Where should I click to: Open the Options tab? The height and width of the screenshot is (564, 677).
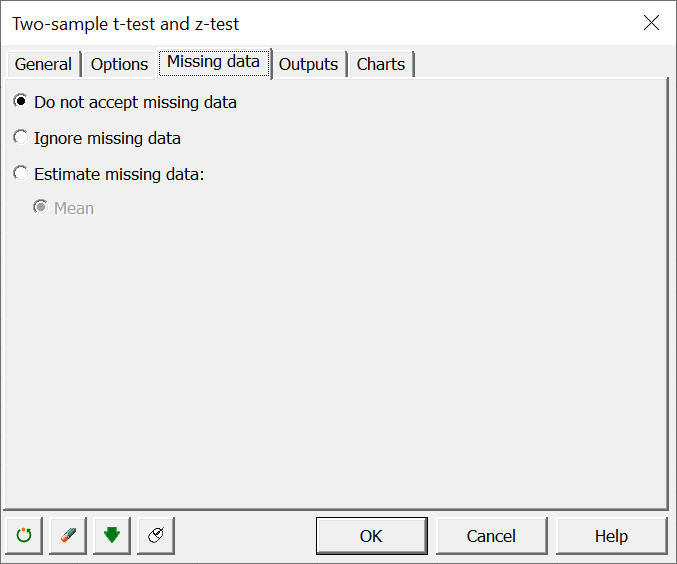coord(119,64)
